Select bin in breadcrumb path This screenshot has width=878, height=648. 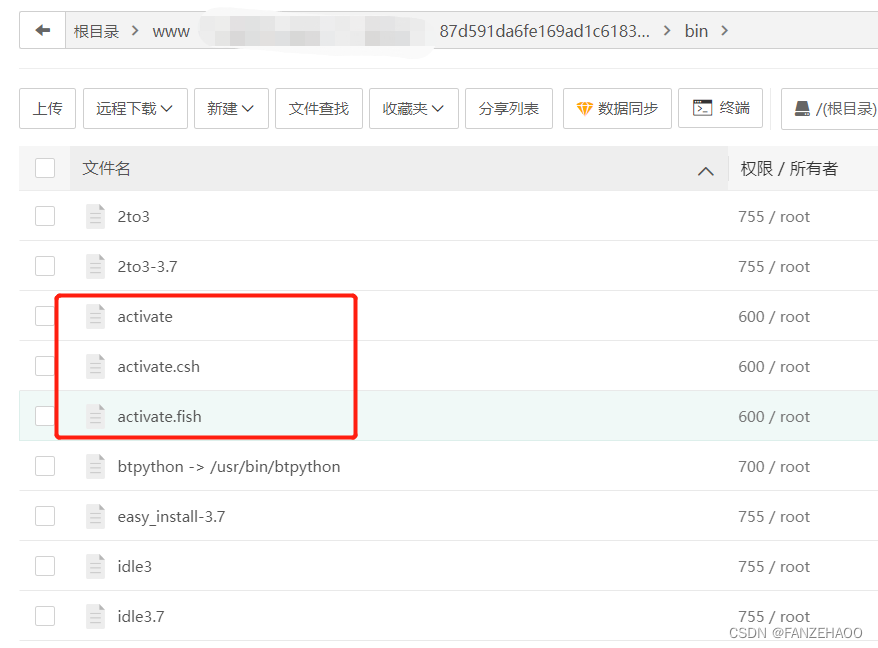pyautogui.click(x=696, y=31)
